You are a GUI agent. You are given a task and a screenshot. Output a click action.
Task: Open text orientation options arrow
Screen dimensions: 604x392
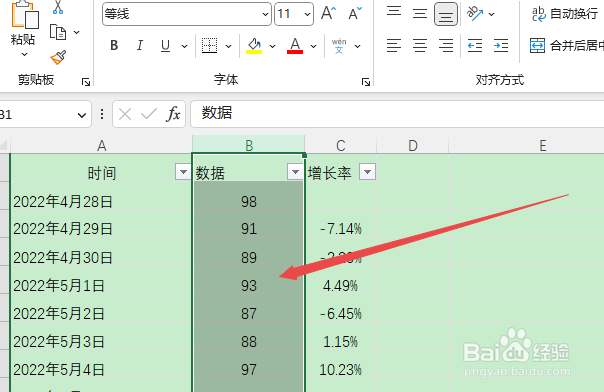(492, 14)
